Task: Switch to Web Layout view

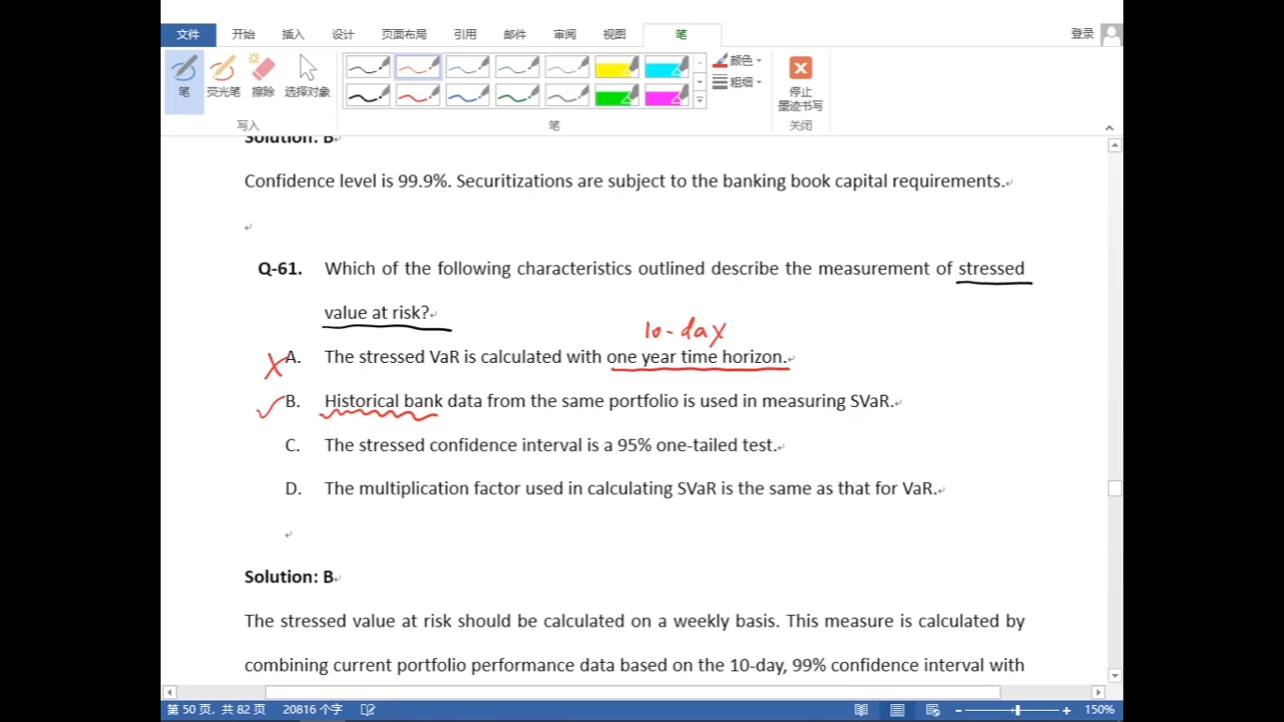Action: pos(933,710)
